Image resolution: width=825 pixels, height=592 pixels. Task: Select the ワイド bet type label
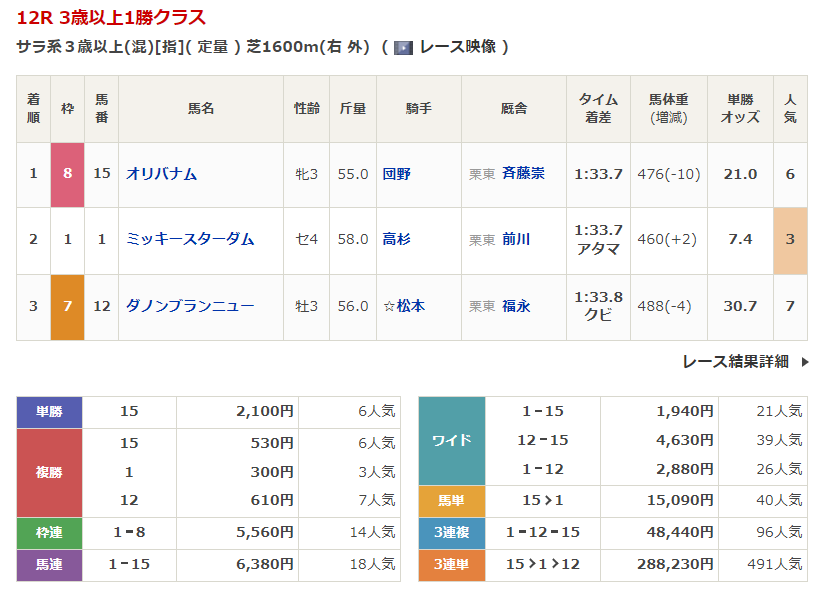(x=451, y=440)
